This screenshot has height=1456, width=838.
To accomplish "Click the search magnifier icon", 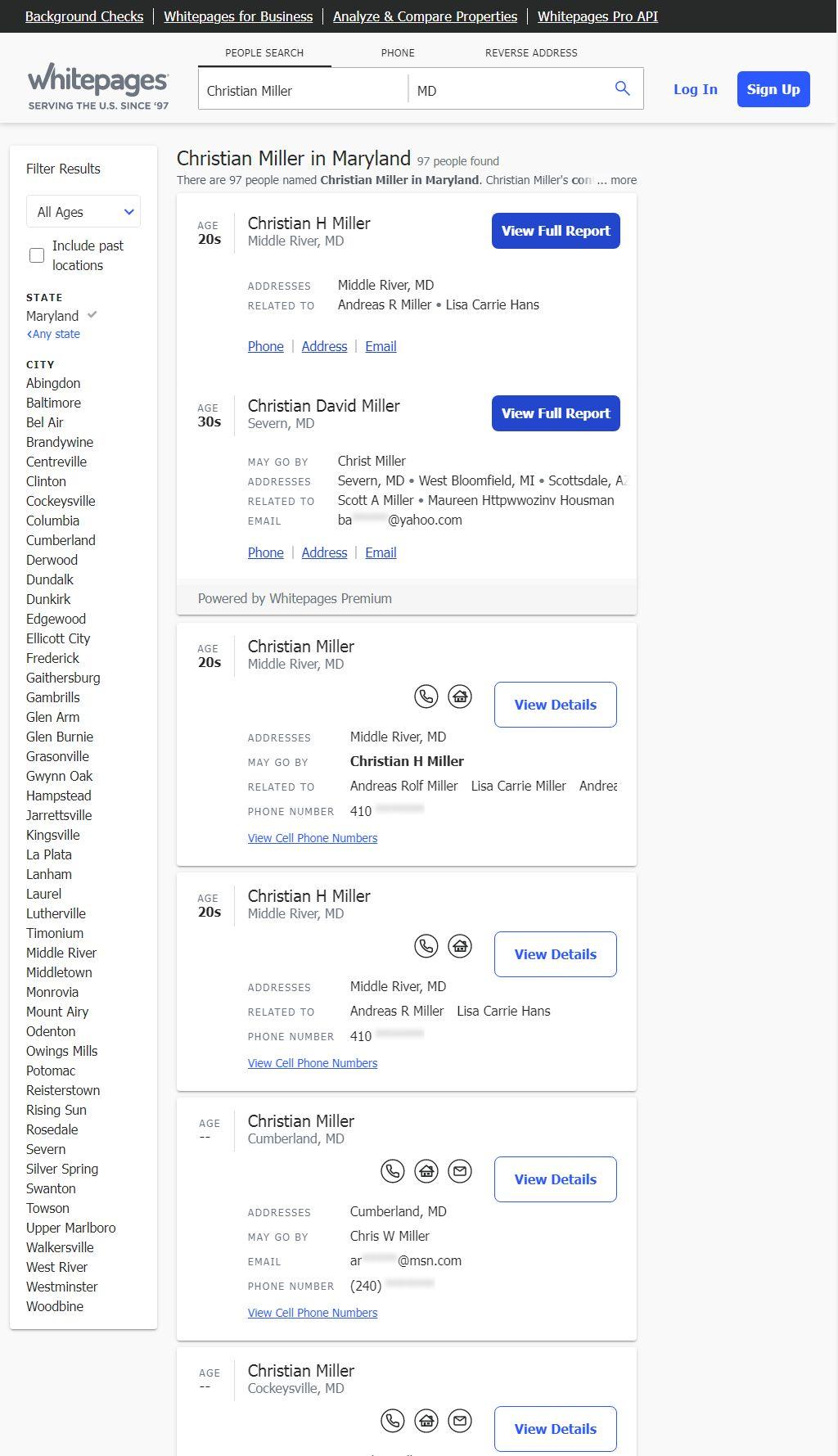I will click(x=622, y=89).
